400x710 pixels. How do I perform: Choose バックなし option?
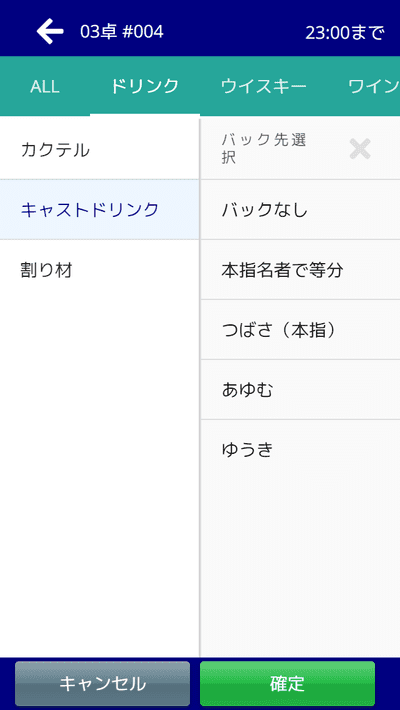pos(300,210)
